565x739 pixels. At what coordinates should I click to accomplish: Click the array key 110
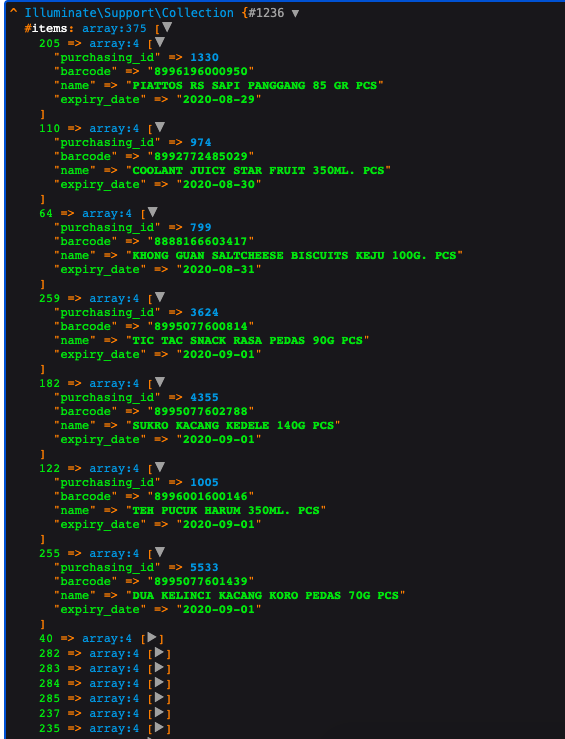tap(49, 128)
